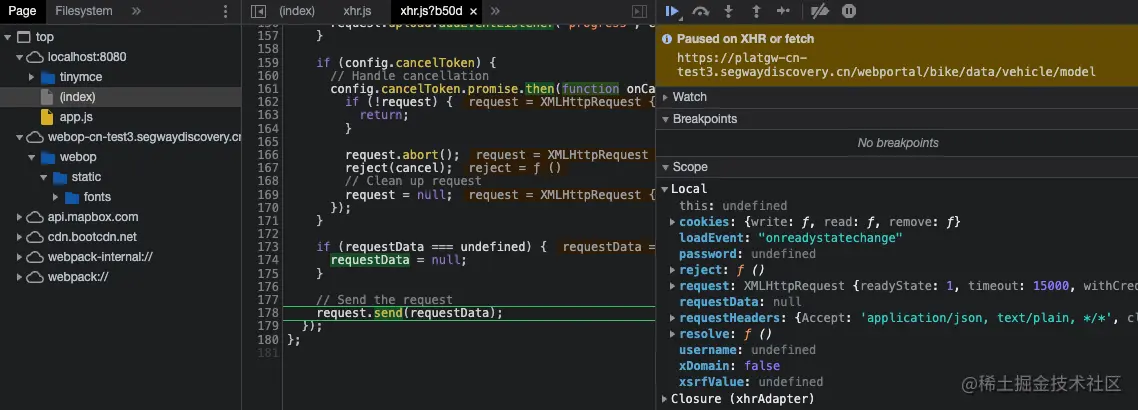Open Sources panel three-dot menu
The height and width of the screenshot is (410, 1138).
(x=226, y=11)
